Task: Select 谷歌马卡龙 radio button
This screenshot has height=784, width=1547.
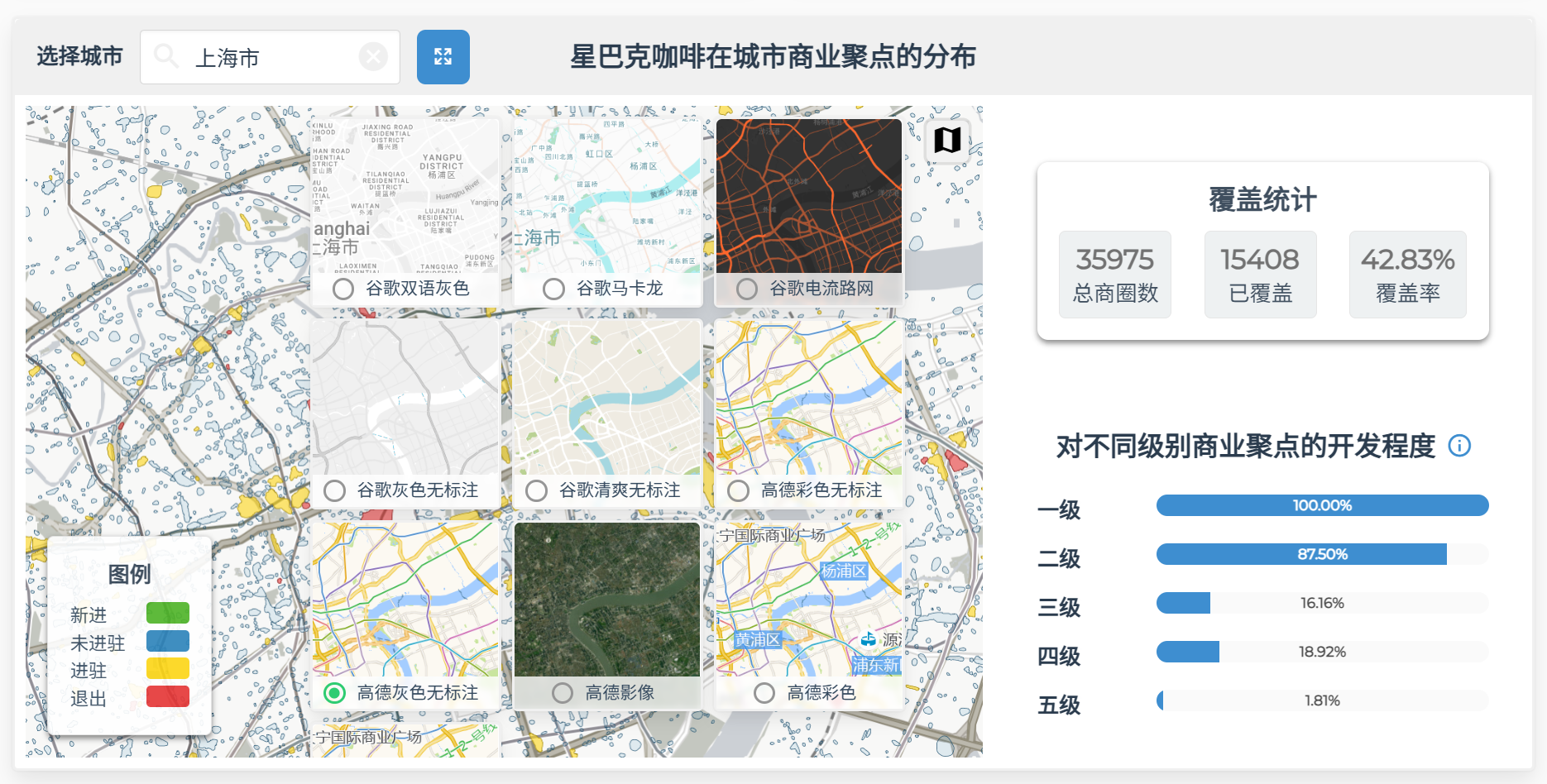Action: tap(553, 289)
